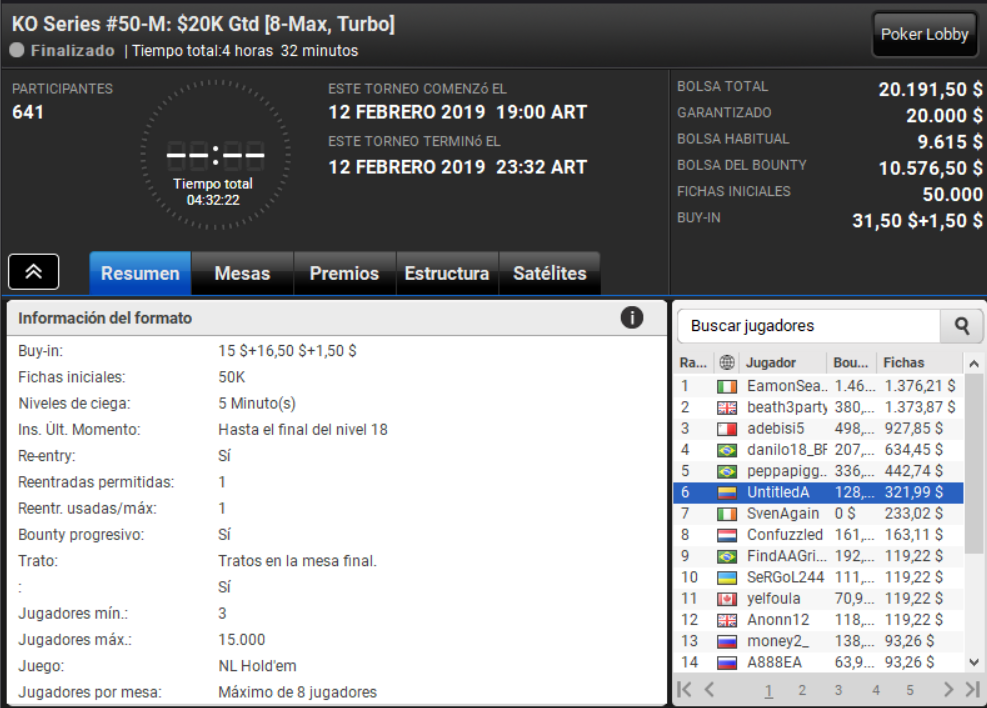
Task: Click the scroll-down arrow in the player list
Action: tap(974, 662)
